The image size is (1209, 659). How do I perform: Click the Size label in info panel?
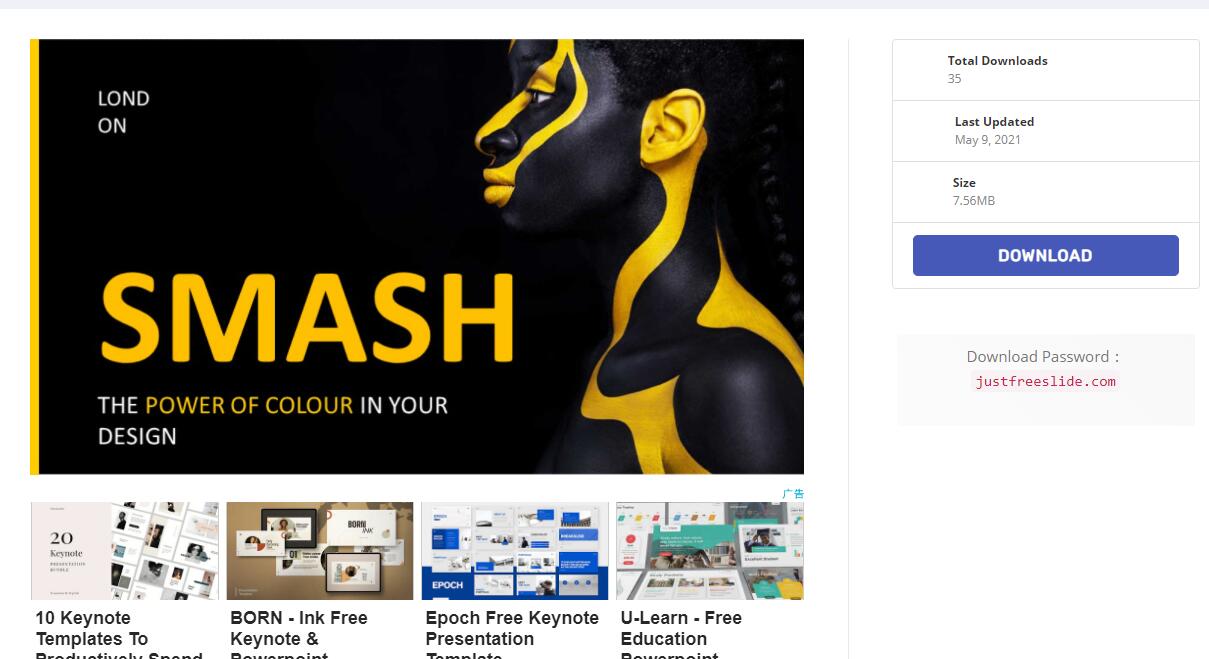964,183
